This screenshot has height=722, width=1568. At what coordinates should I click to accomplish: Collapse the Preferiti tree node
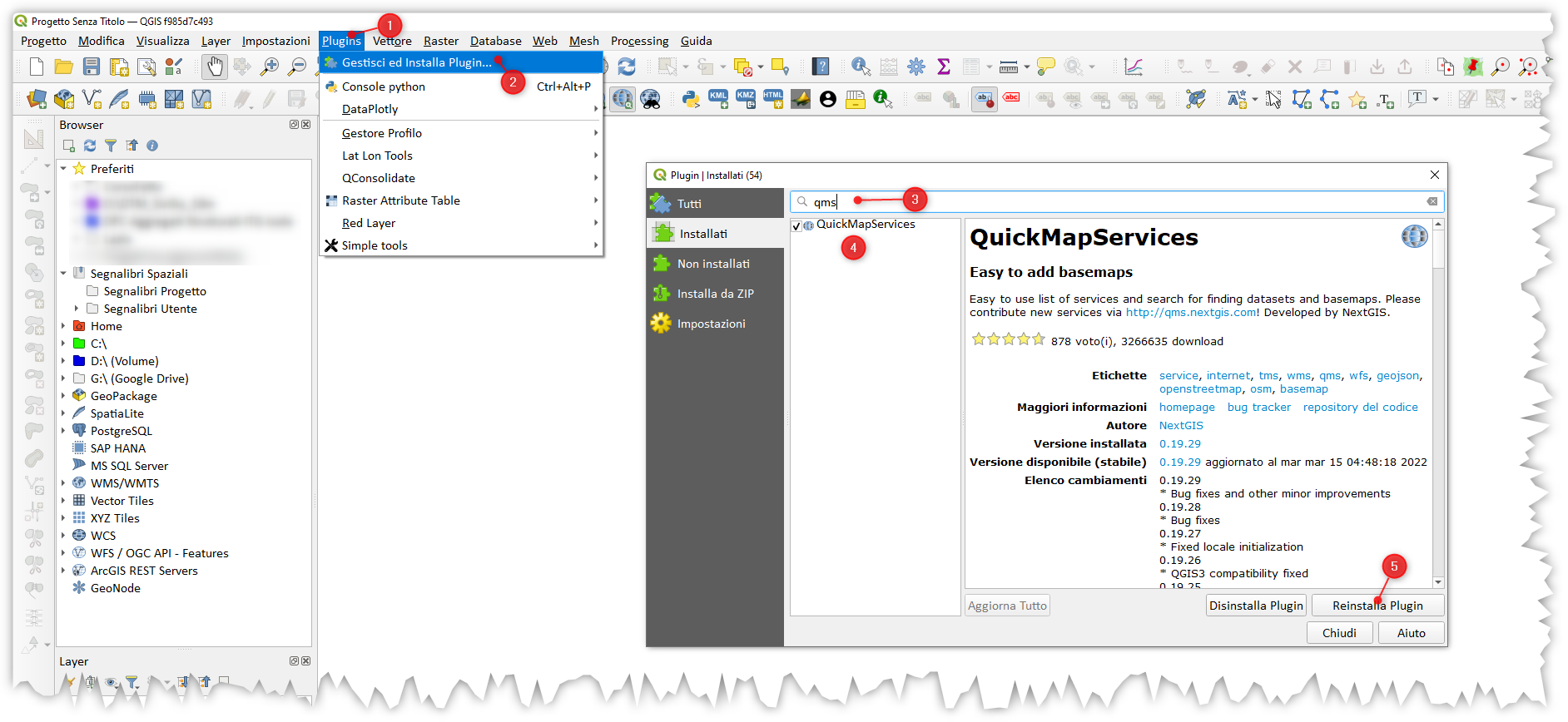click(x=63, y=169)
